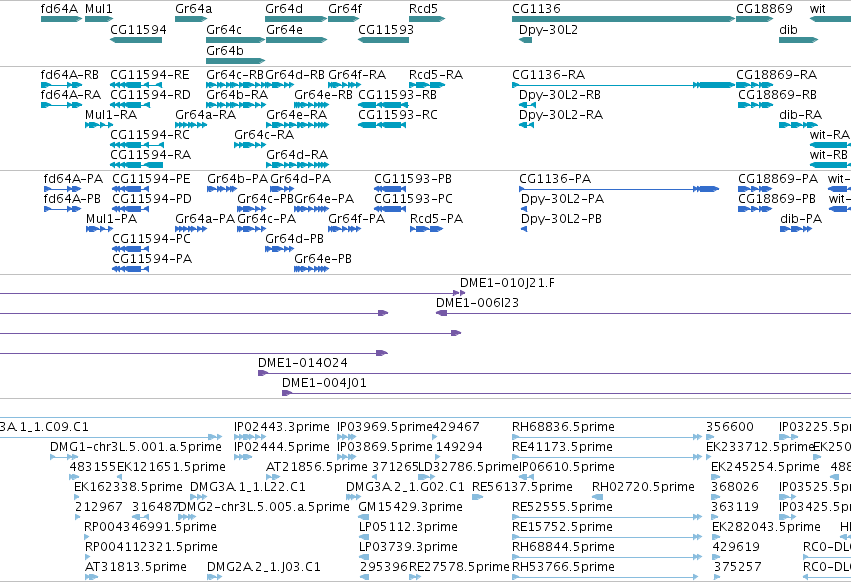Open the Gr64b gene feature
The height and width of the screenshot is (582, 851).
coord(236,61)
